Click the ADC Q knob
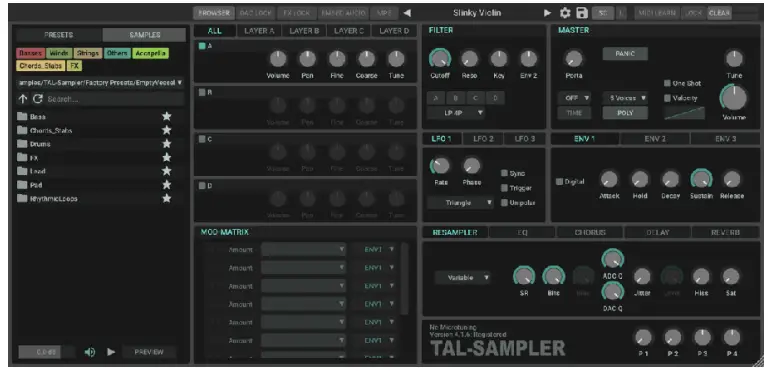 click(613, 258)
